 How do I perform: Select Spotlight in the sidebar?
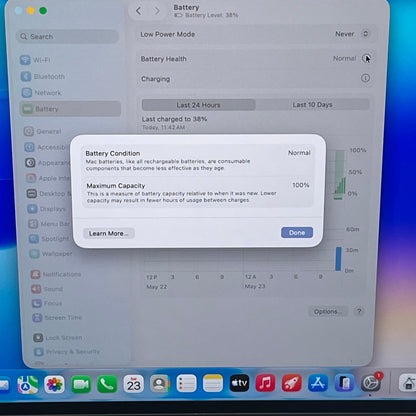(49, 239)
